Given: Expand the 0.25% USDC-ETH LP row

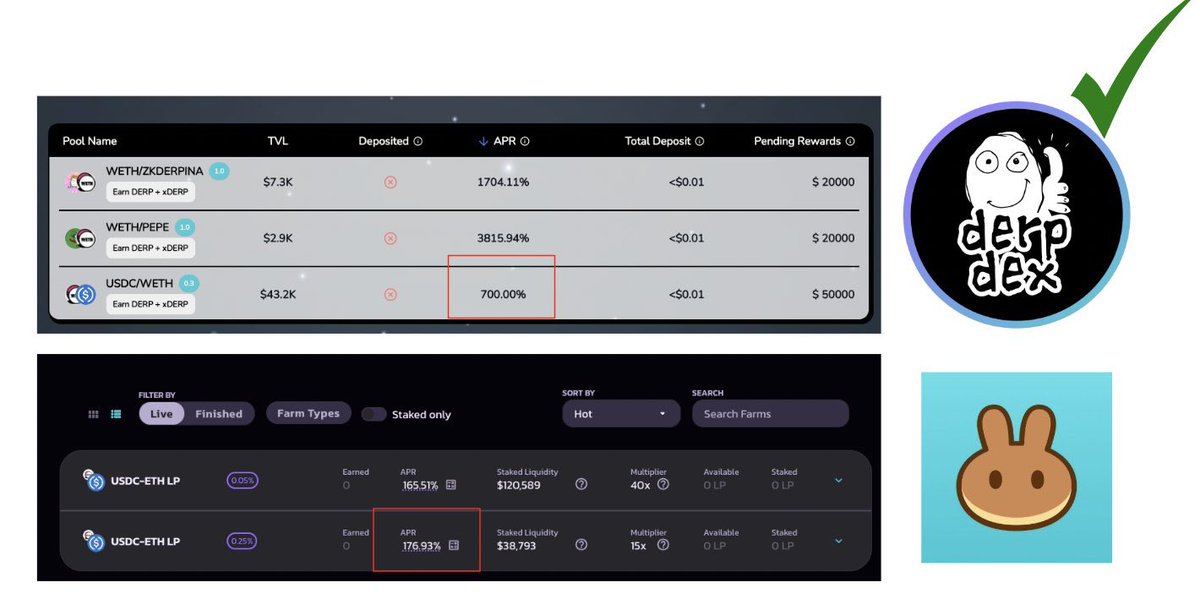Looking at the screenshot, I should click(838, 541).
